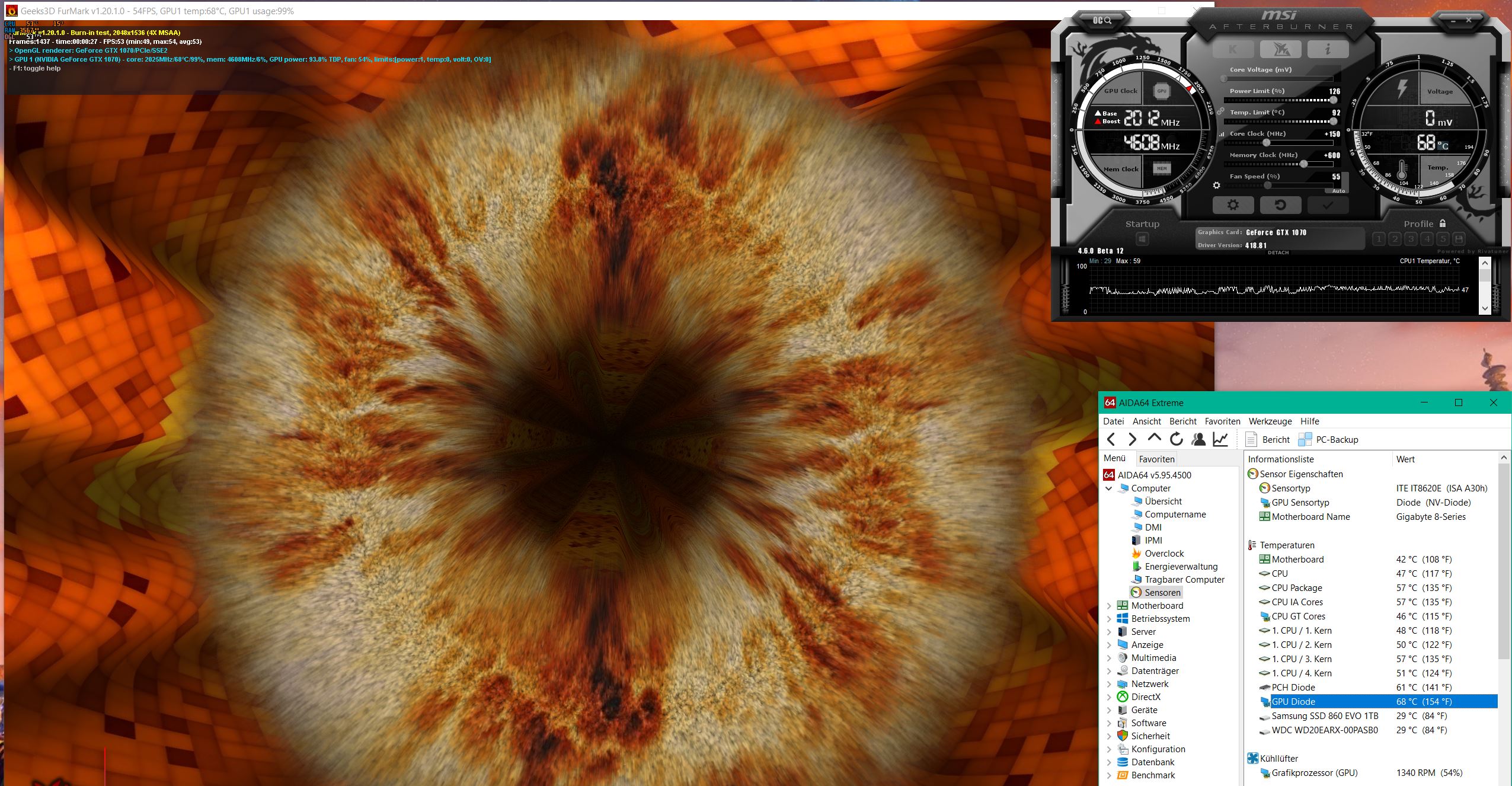This screenshot has height=786, width=1512.
Task: Save the profile with the floppy disk icon
Action: [1459, 239]
